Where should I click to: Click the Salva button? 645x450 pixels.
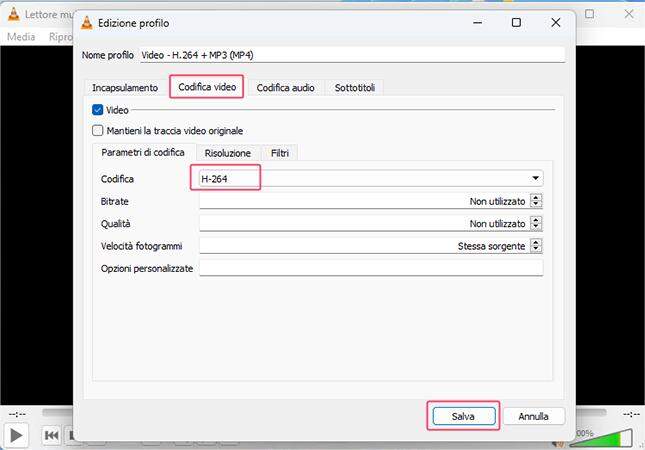click(463, 416)
